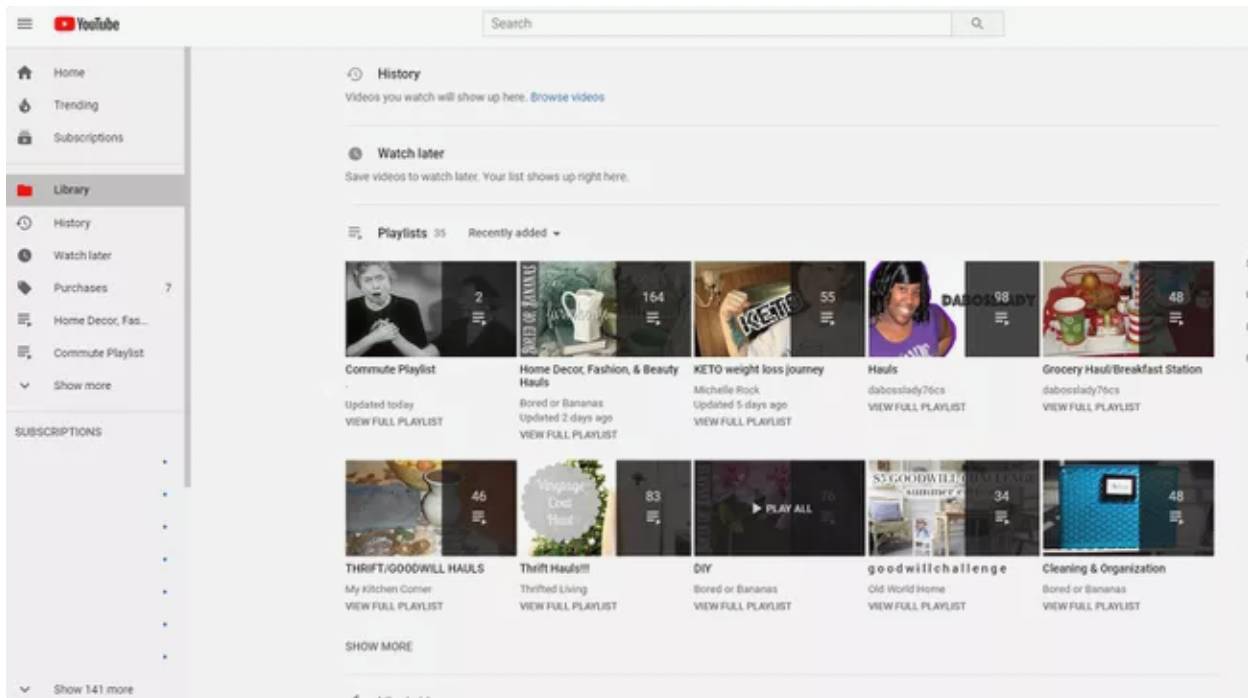1248x698 pixels.
Task: View full playlist for KETO weight loss journey
Action: 742,422
